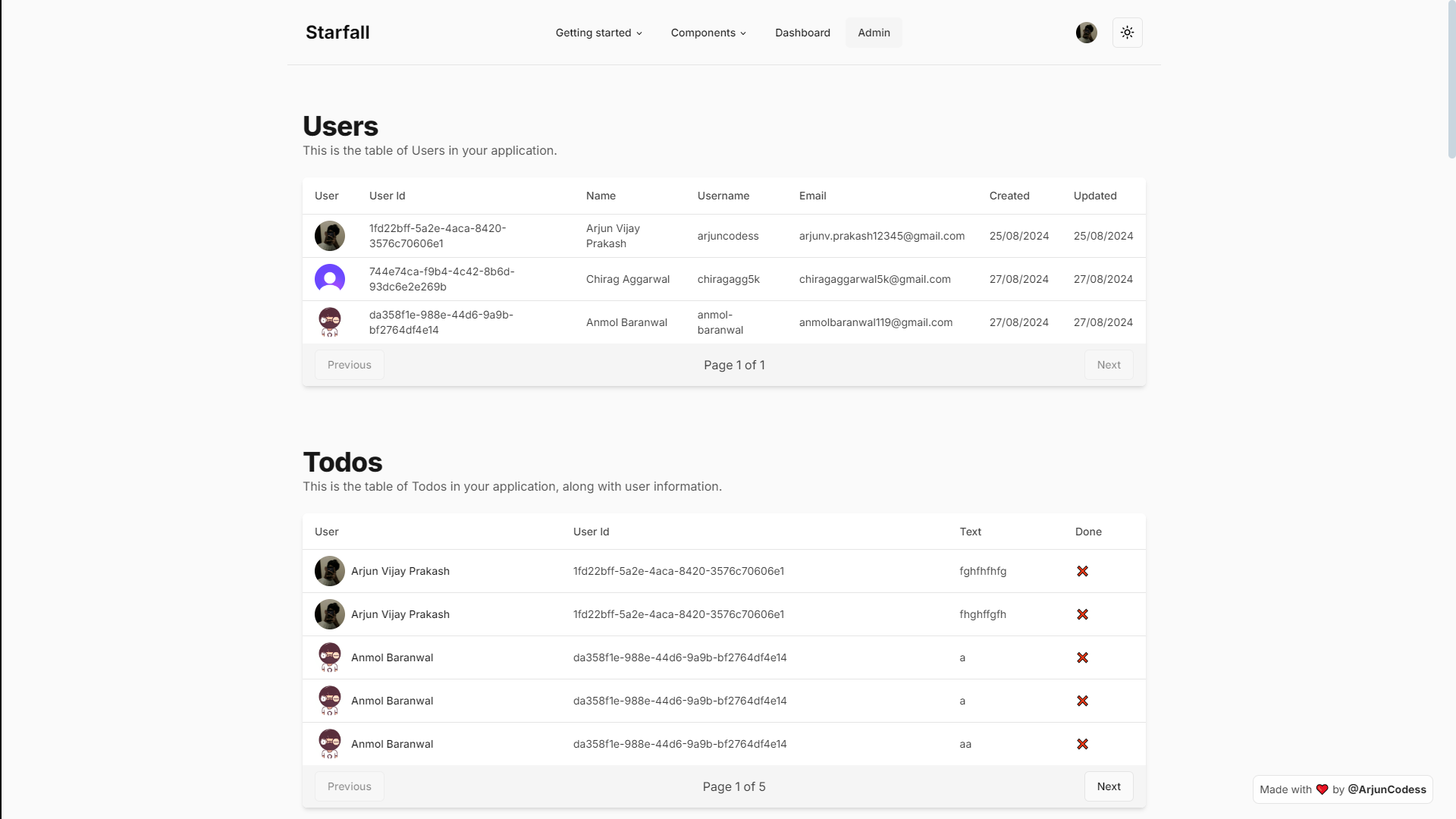
Task: Click the Previous button in the Users table
Action: tap(349, 365)
